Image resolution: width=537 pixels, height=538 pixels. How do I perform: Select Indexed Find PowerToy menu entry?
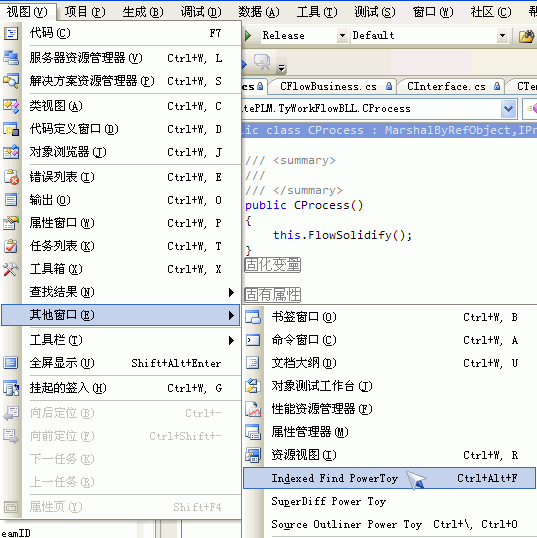pyautogui.click(x=389, y=478)
